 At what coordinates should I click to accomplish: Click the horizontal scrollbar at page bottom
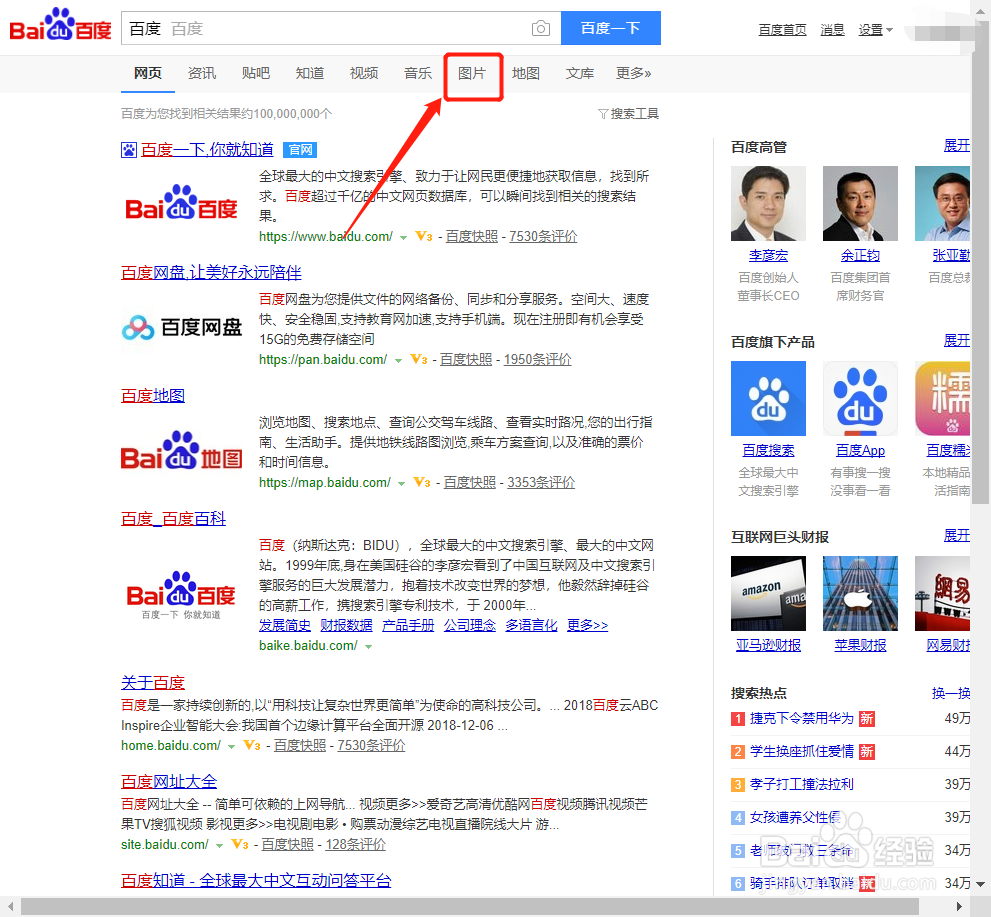[x=470, y=906]
